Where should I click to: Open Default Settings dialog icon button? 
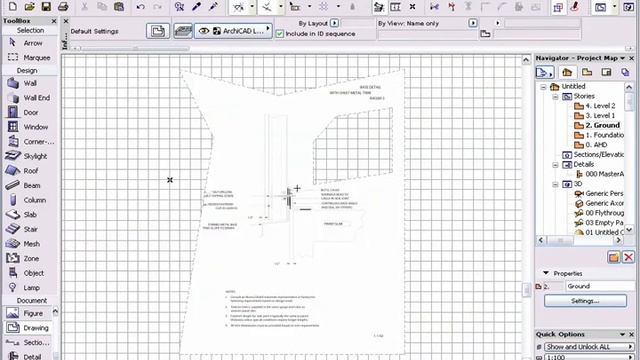coord(158,31)
